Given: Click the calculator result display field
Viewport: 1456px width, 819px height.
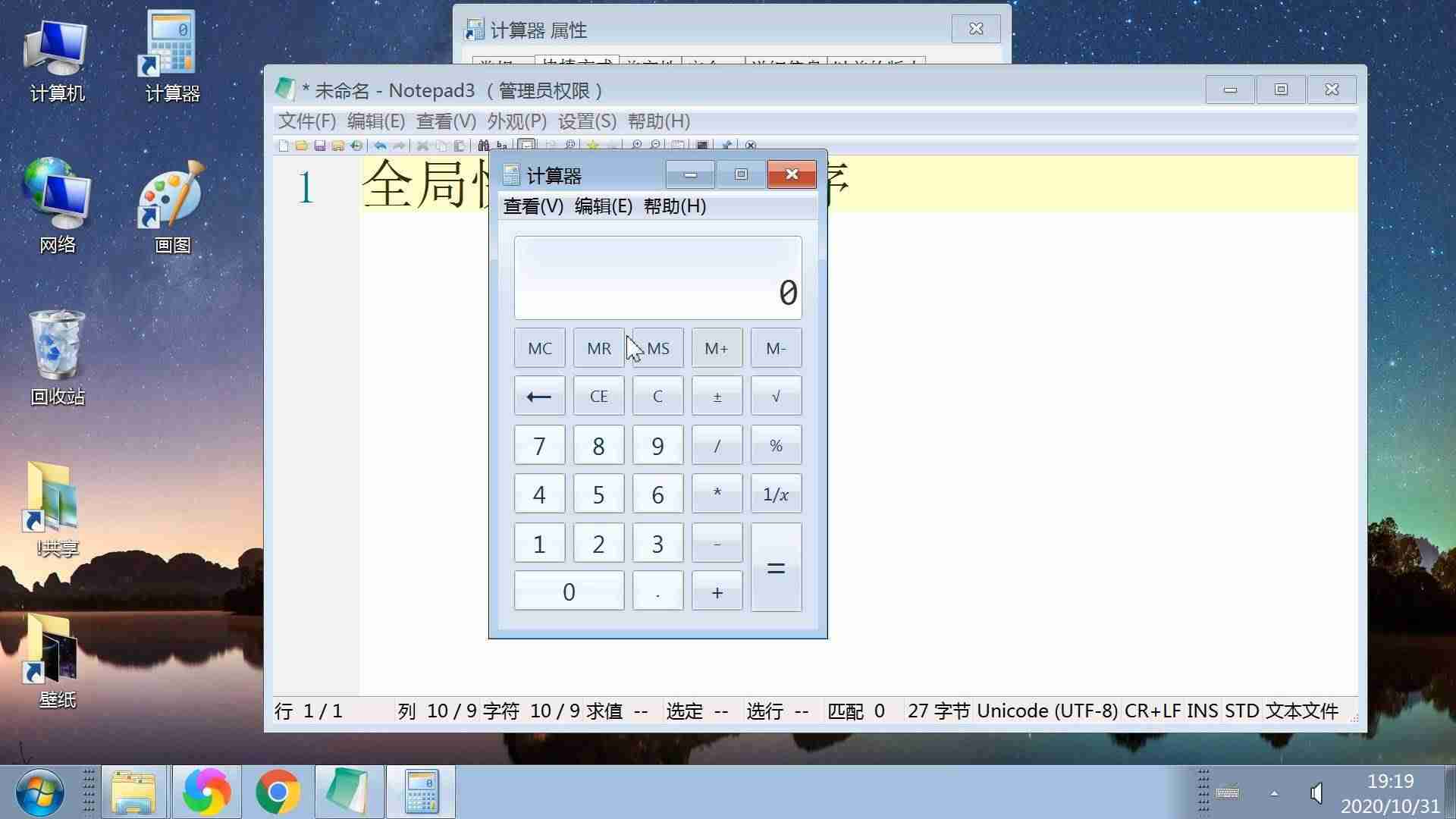Looking at the screenshot, I should (x=657, y=278).
